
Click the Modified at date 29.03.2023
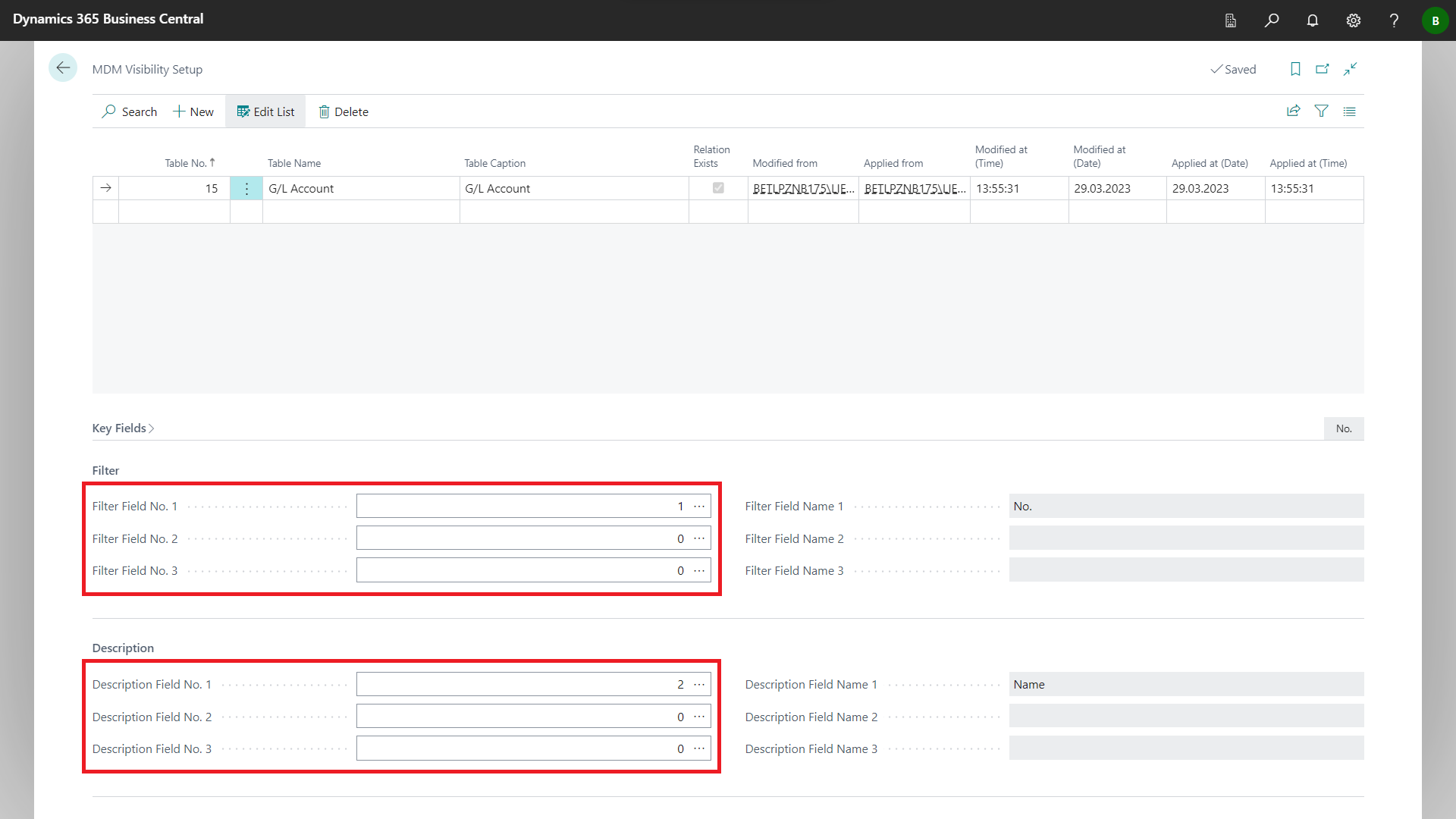click(1118, 188)
